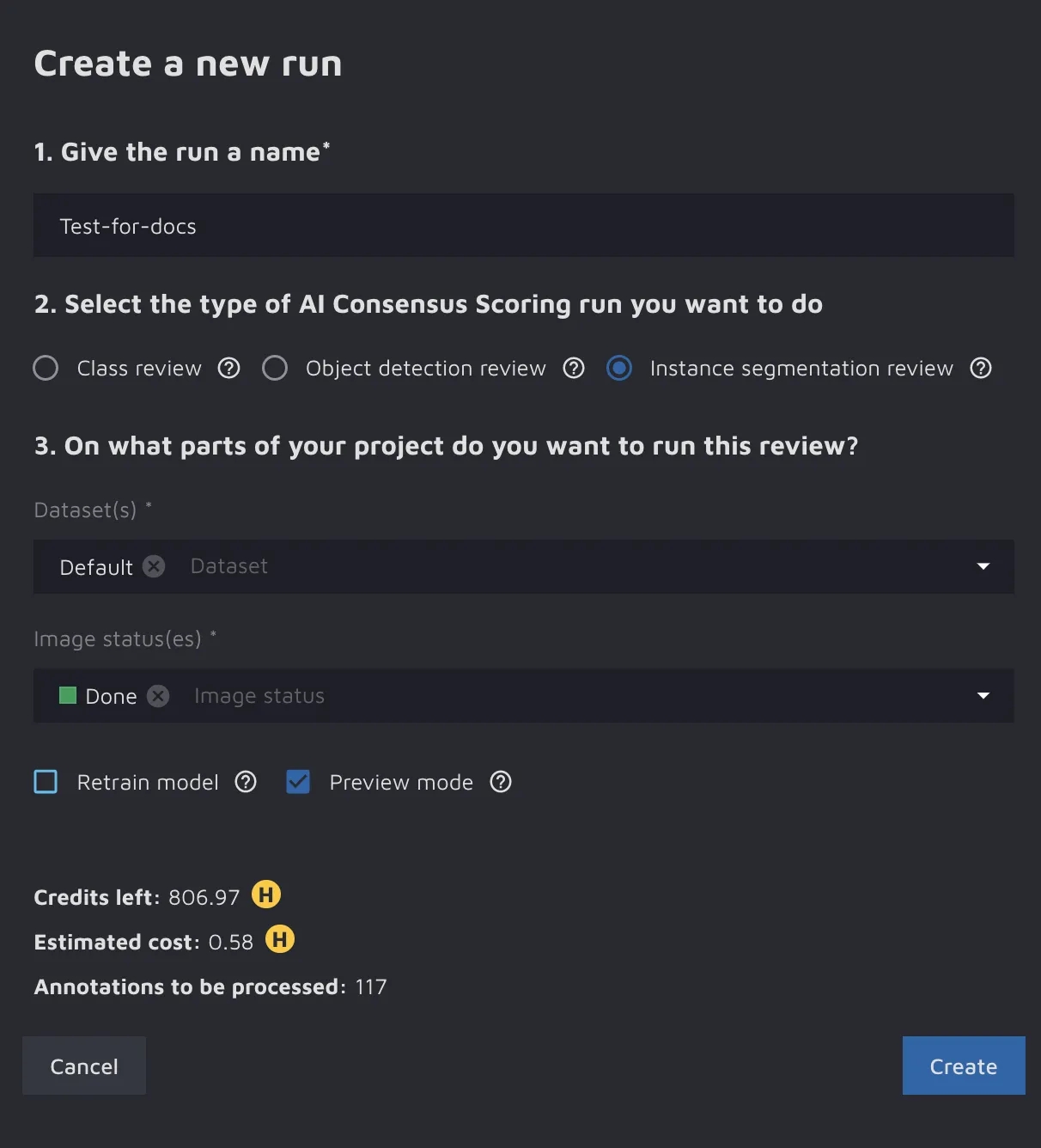Uncheck the Preview mode checkbox
The height and width of the screenshot is (1148, 1041).
298,782
